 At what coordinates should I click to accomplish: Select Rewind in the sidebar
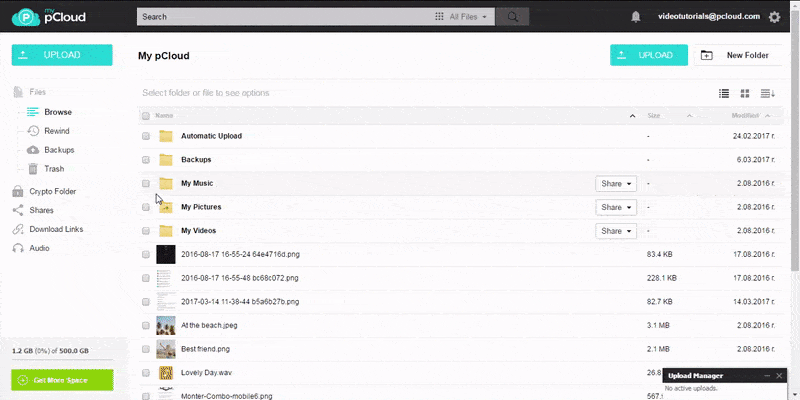click(x=57, y=131)
